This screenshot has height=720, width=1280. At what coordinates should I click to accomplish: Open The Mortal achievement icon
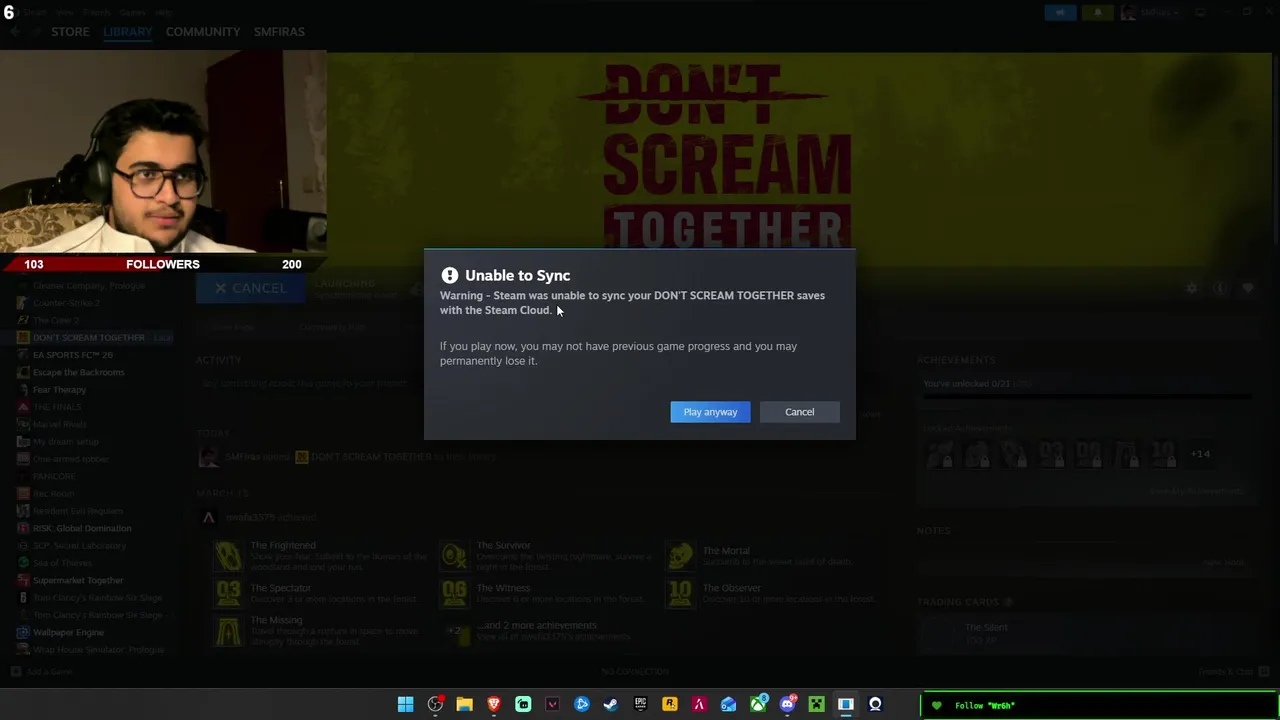coord(680,555)
